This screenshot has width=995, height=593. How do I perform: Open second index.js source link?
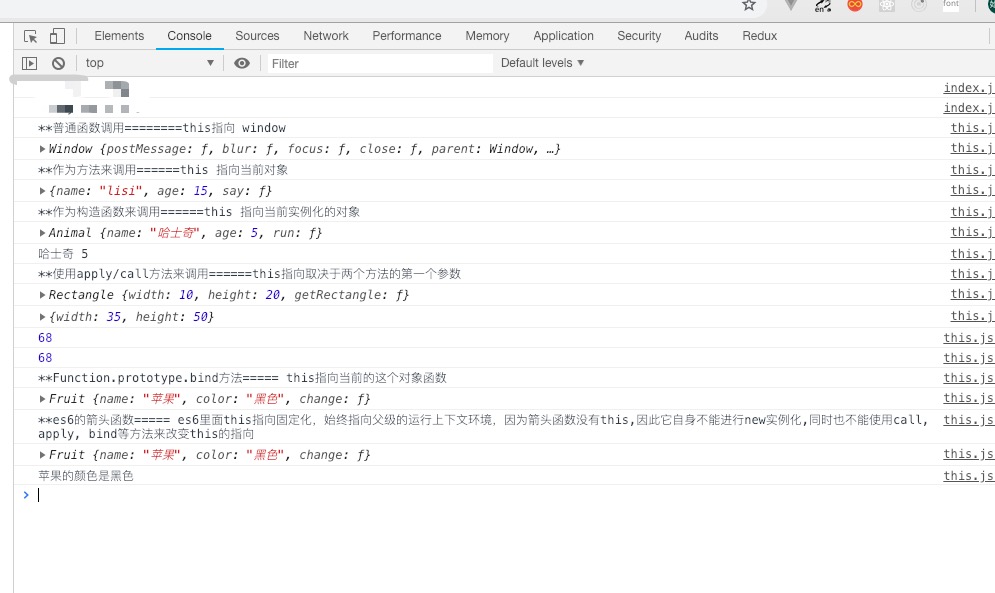pos(969,108)
